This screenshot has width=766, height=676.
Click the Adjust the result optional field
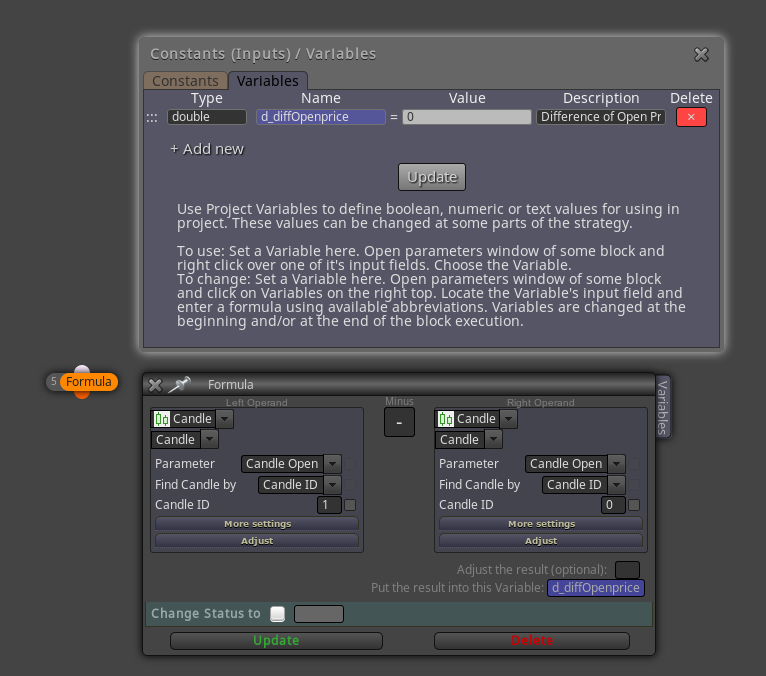click(x=627, y=570)
